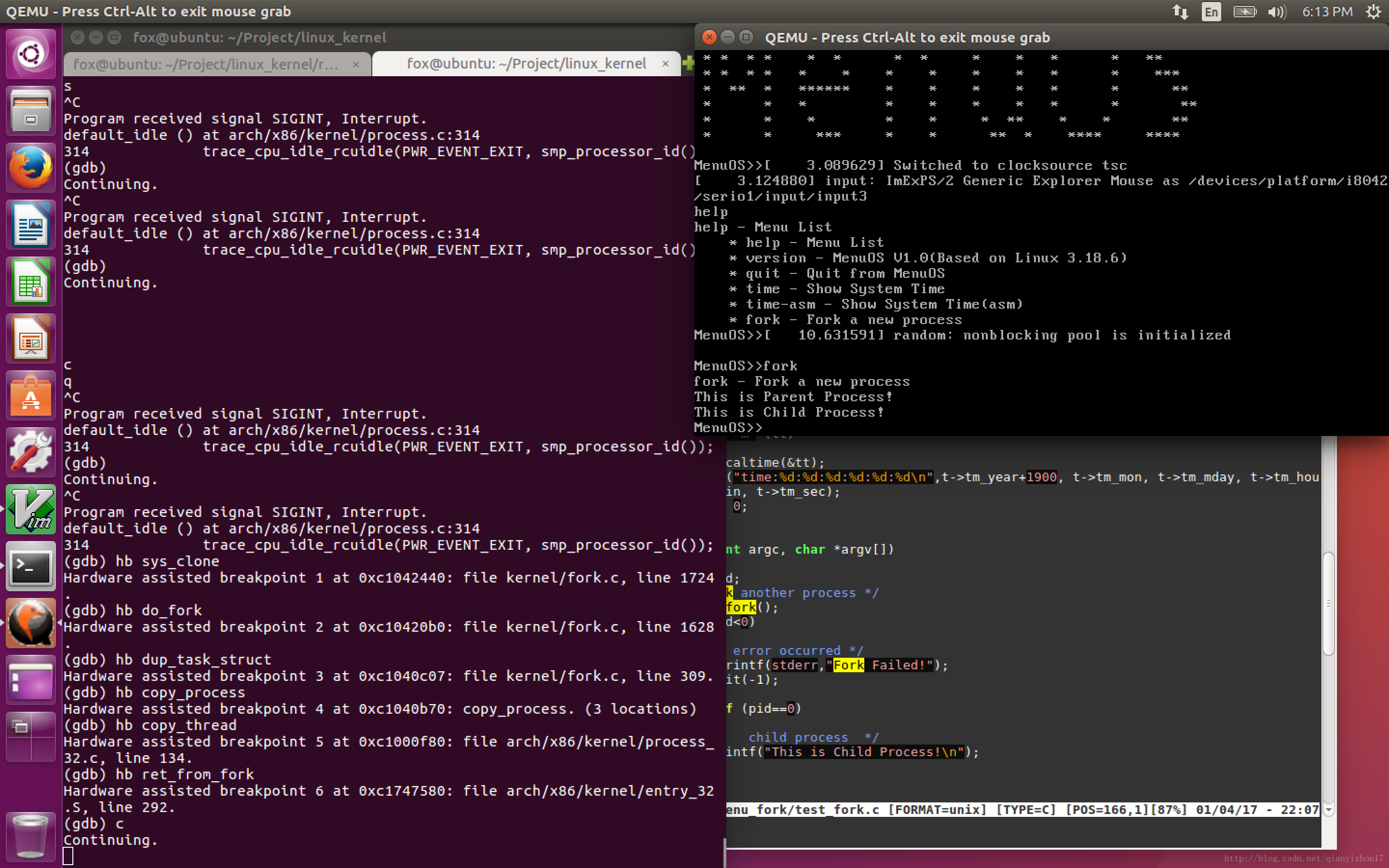This screenshot has width=1389, height=868.
Task: Maximize the terminal window
Action: coord(114,37)
